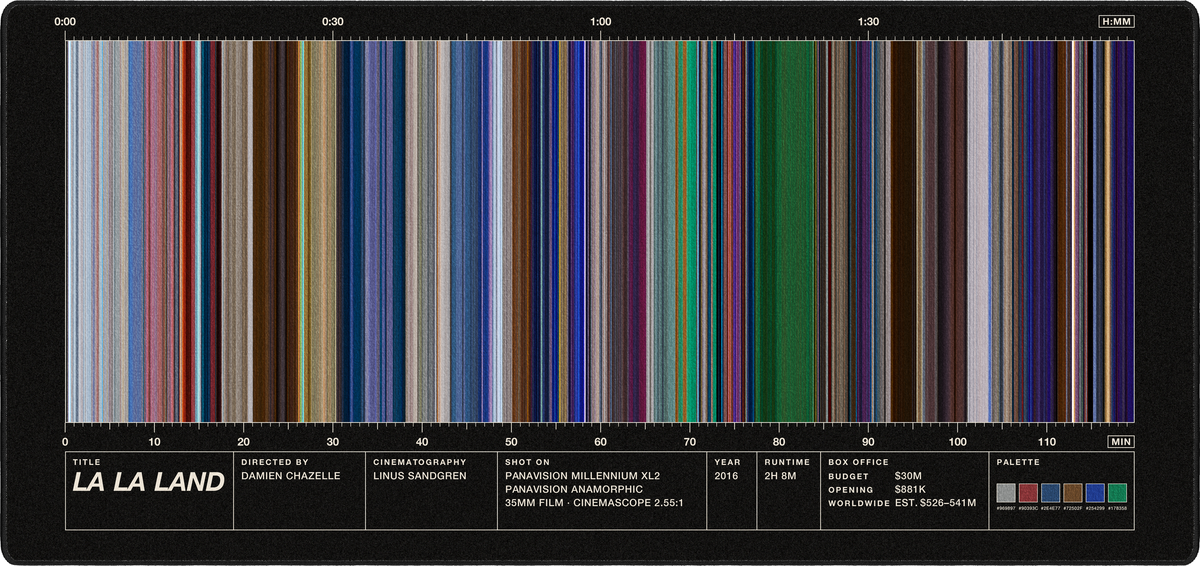
Task: Click the OPENING row label
Action: point(850,490)
